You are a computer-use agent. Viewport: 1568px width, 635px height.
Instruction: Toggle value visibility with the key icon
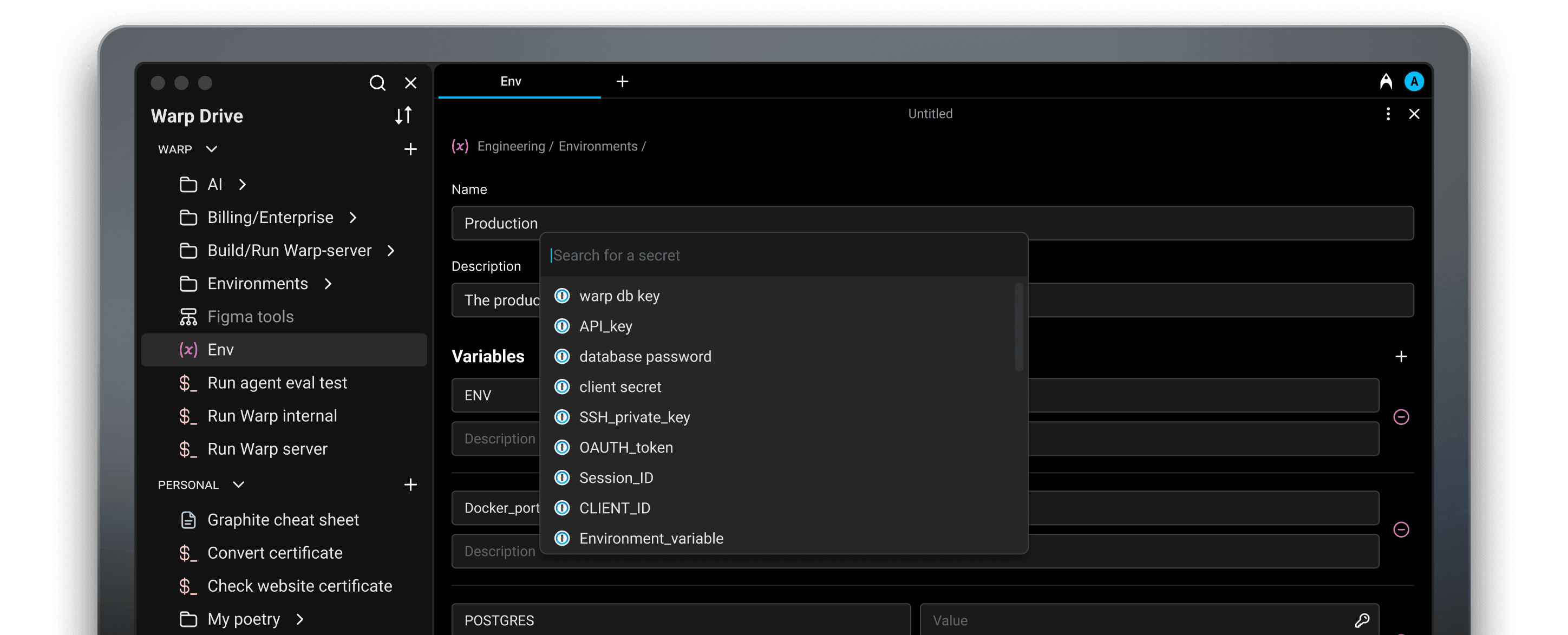[1362, 620]
